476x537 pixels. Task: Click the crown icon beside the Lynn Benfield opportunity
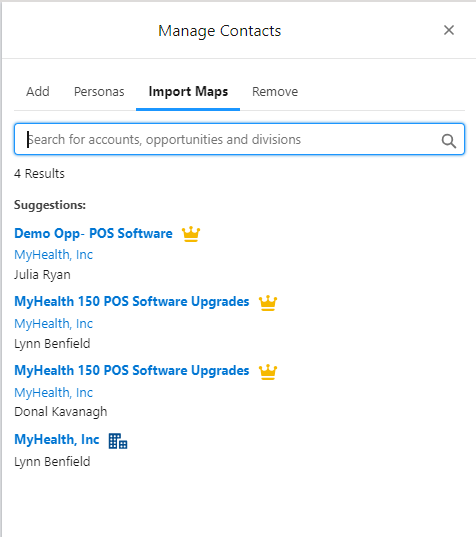pos(268,303)
